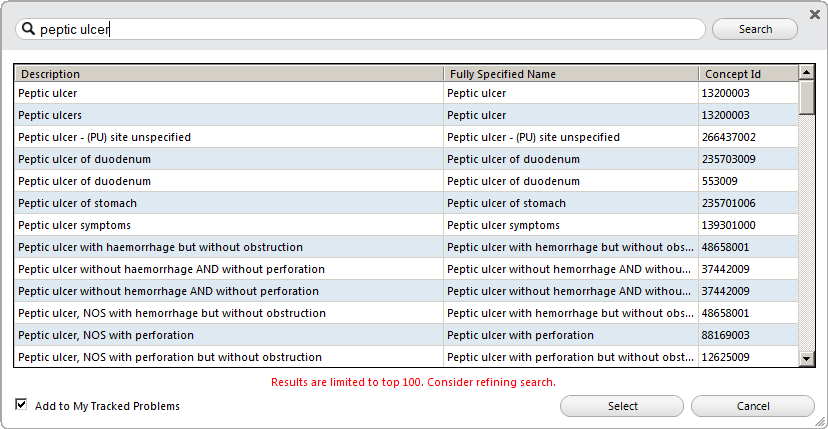This screenshot has height=429, width=828.
Task: Click the Search button
Action: pyautogui.click(x=755, y=29)
